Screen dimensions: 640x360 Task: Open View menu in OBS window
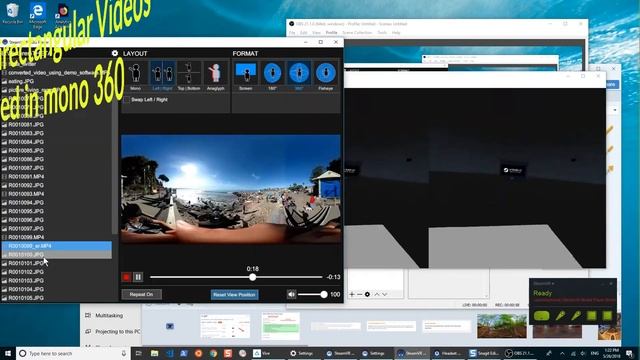tap(316, 33)
